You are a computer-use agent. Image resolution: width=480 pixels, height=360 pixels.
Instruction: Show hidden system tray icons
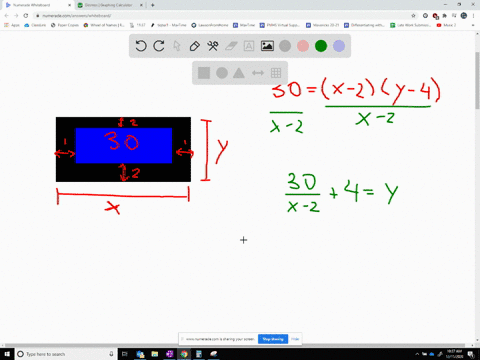pos(417,354)
